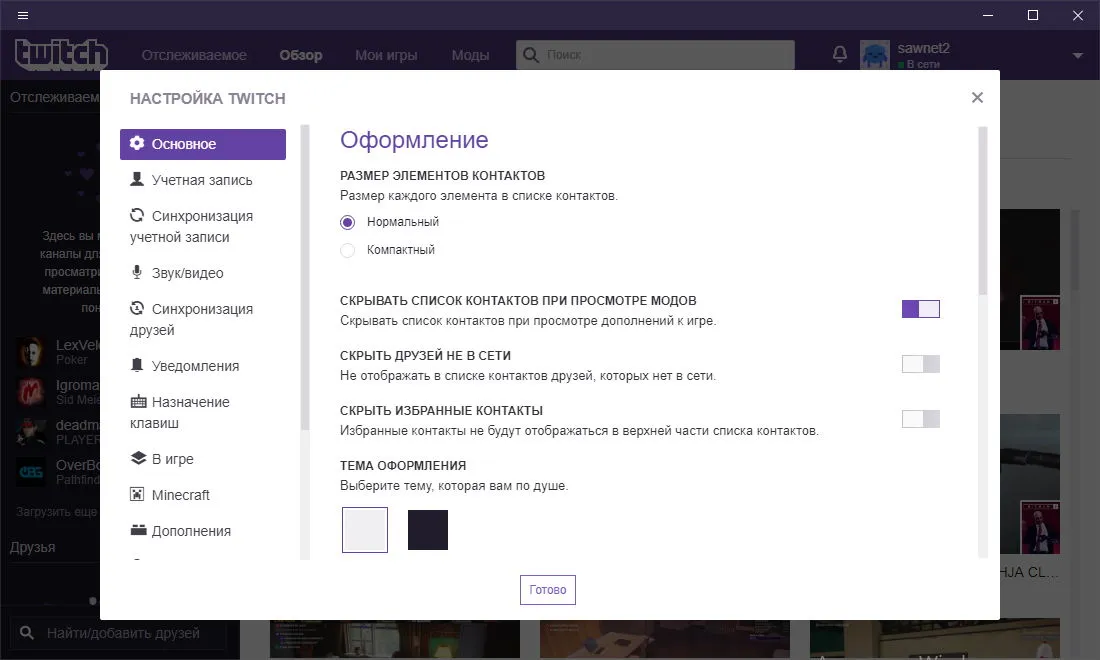Disable hiding contact list when viewing mods
The width and height of the screenshot is (1100, 660).
920,309
